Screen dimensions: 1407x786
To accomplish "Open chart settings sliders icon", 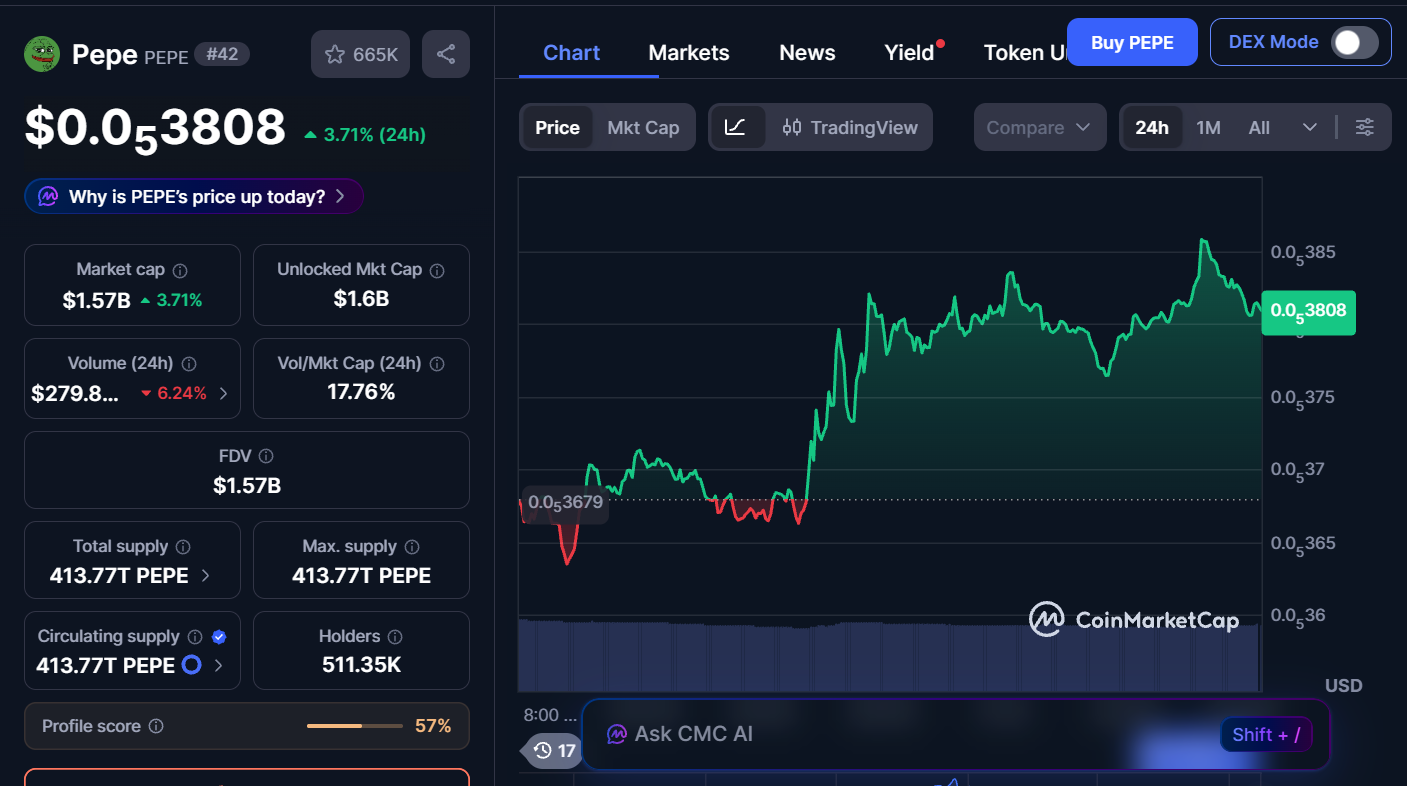I will (1365, 127).
